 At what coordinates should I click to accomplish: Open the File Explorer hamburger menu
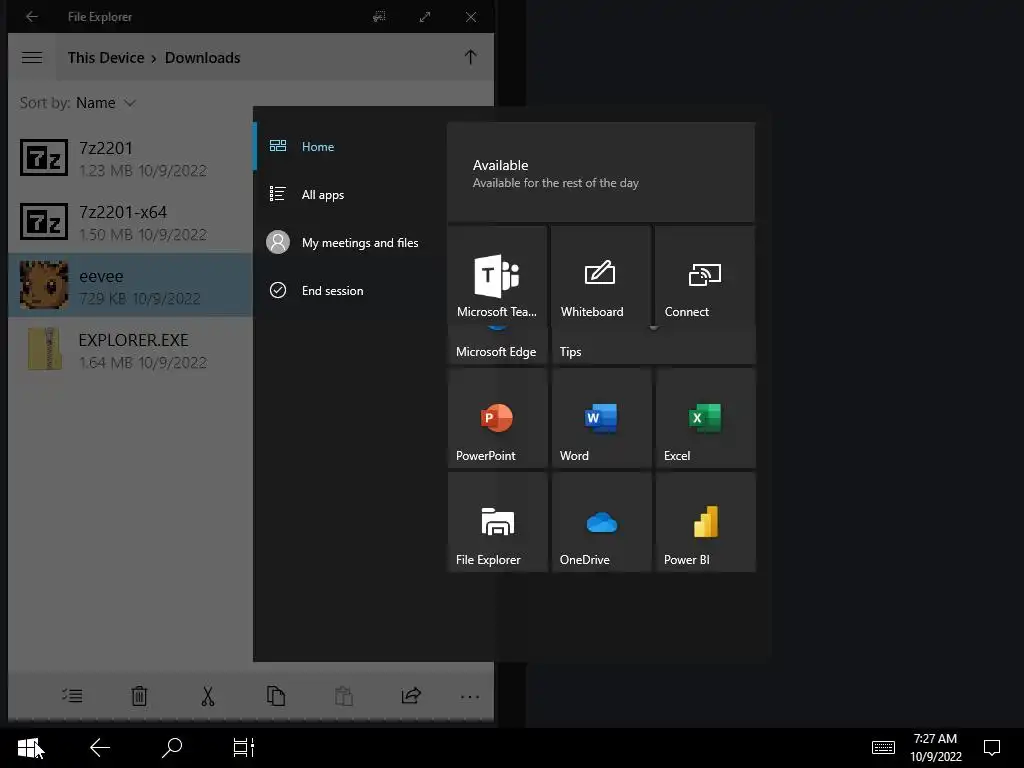point(32,57)
